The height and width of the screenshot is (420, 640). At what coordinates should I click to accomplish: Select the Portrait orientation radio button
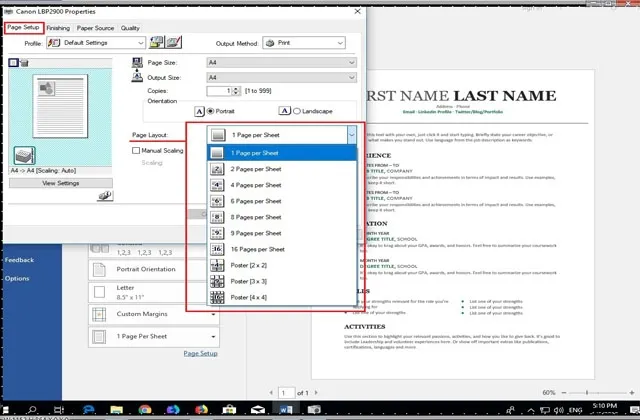[211, 110]
